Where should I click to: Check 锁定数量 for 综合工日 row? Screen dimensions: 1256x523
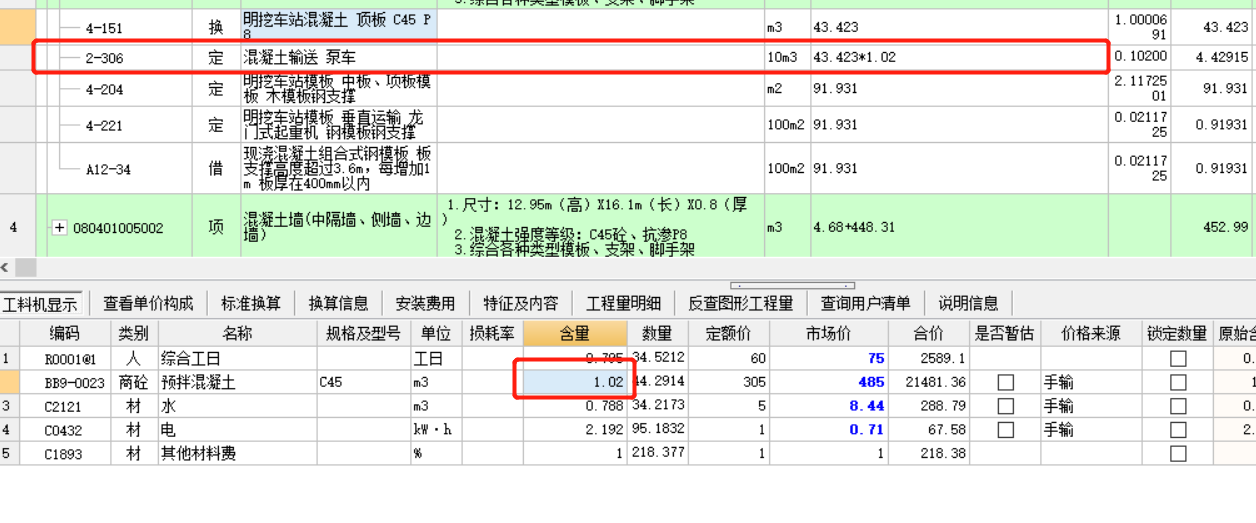[1178, 358]
